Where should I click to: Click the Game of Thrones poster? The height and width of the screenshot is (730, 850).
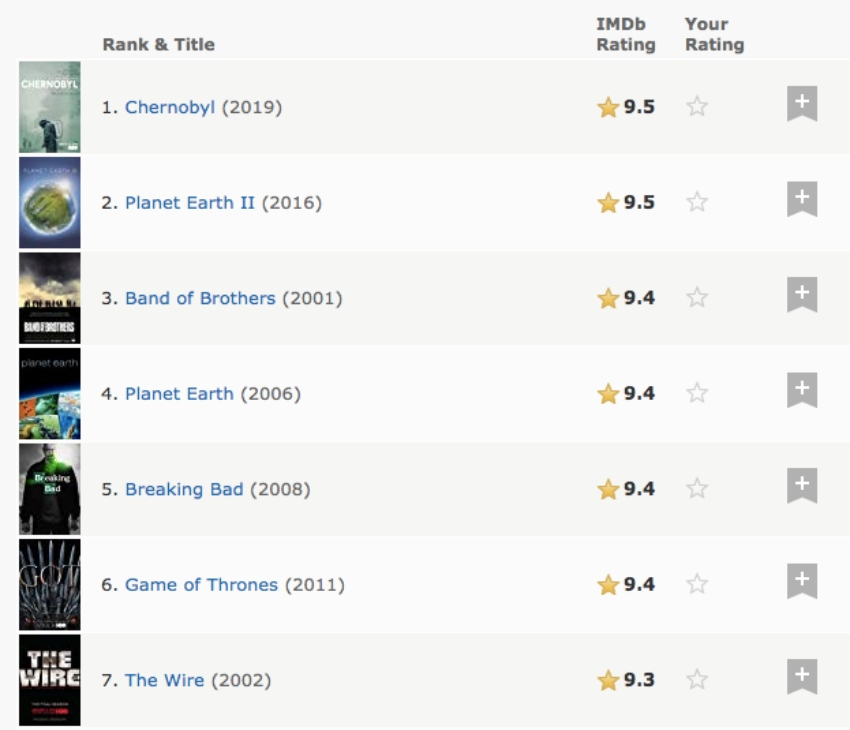49,585
